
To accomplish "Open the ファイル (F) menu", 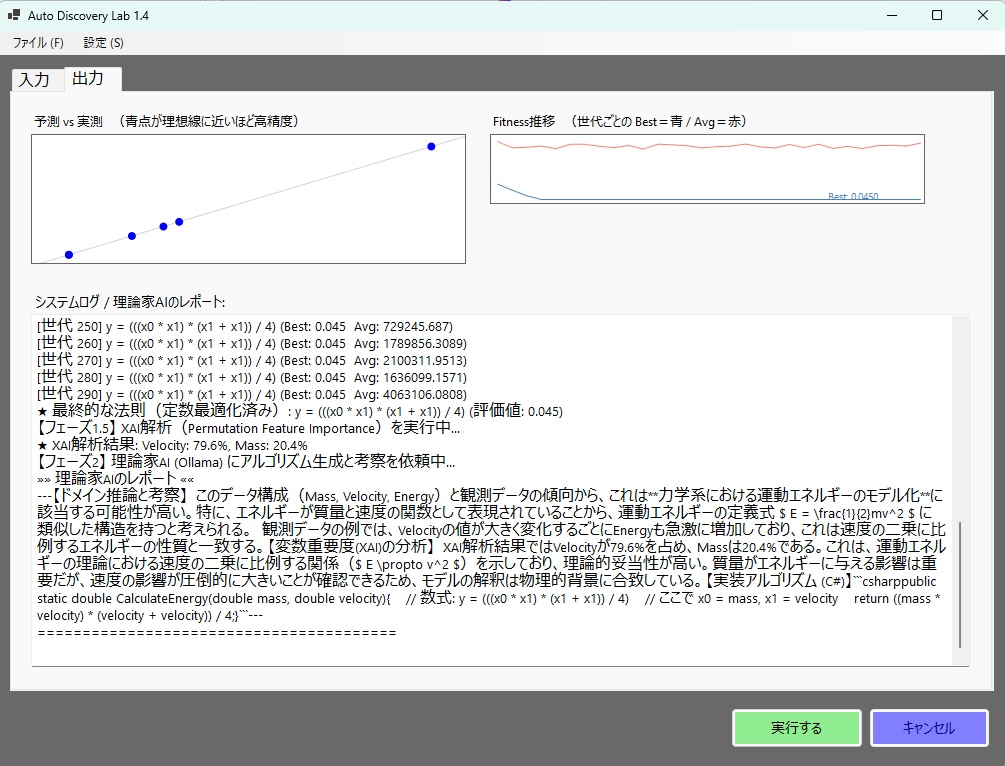I will click(x=38, y=43).
